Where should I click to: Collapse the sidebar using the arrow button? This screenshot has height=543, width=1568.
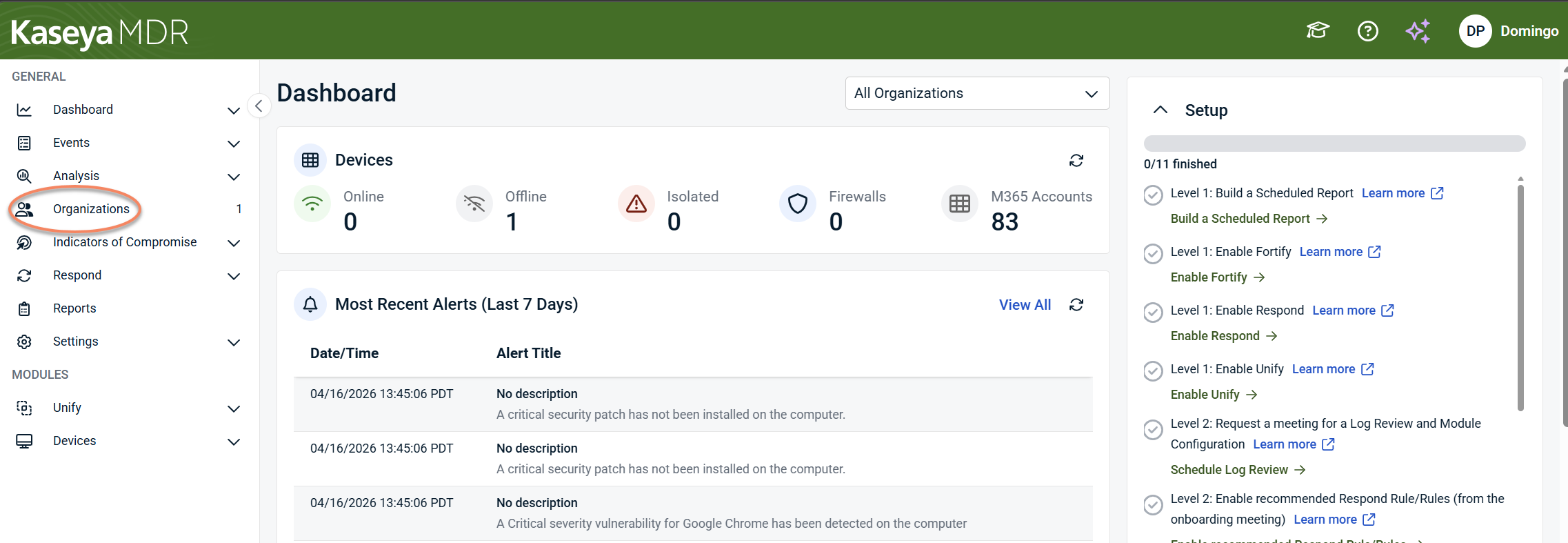click(259, 106)
